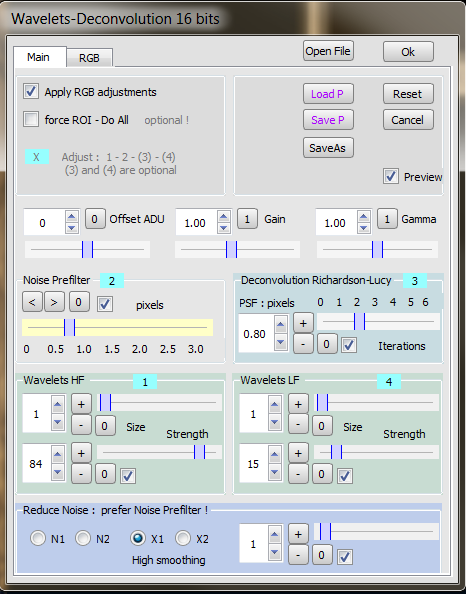This screenshot has height=594, width=466.
Task: Select the Main tab
Action: tap(39, 57)
